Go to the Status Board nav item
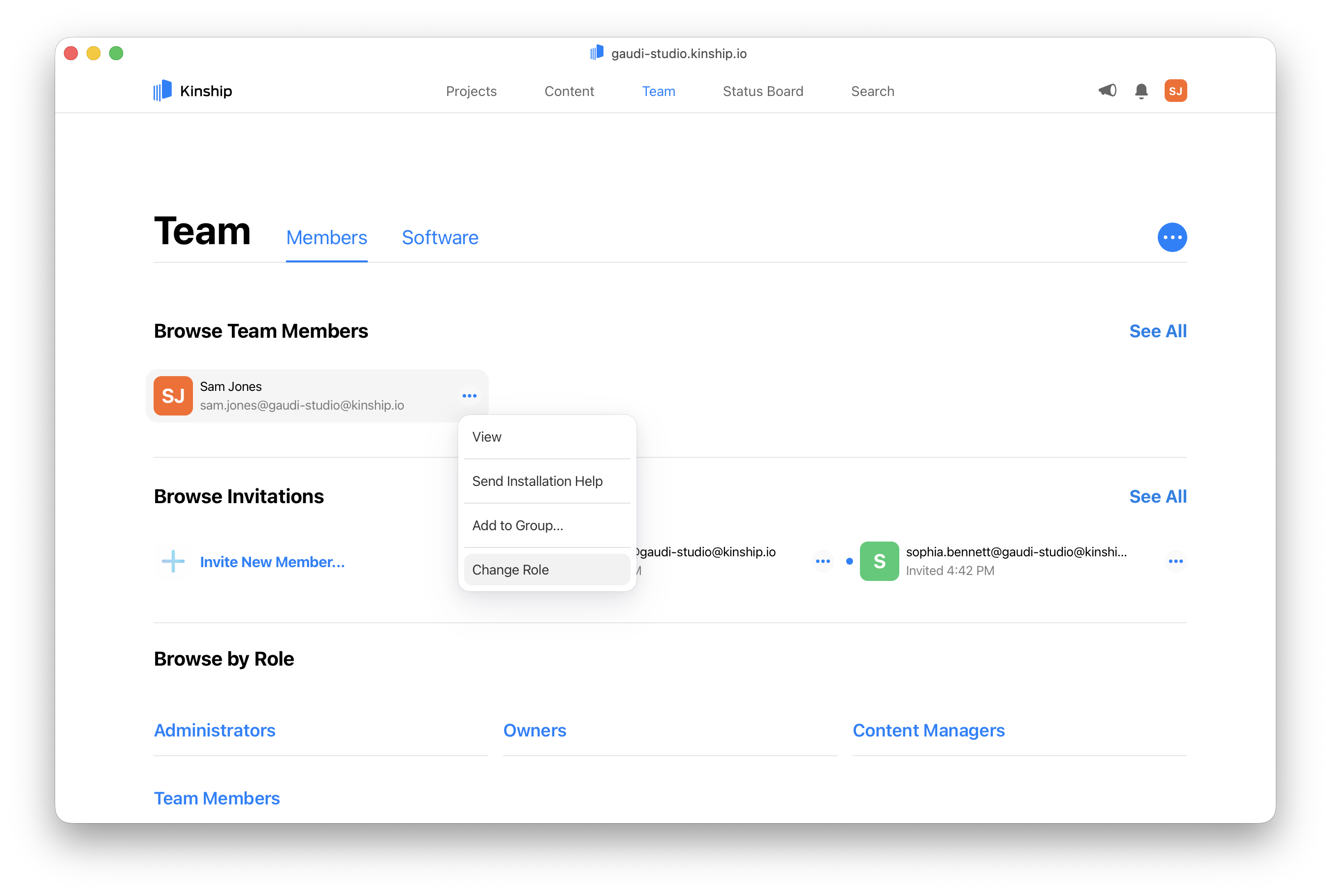This screenshot has height=896, width=1331. click(762, 92)
